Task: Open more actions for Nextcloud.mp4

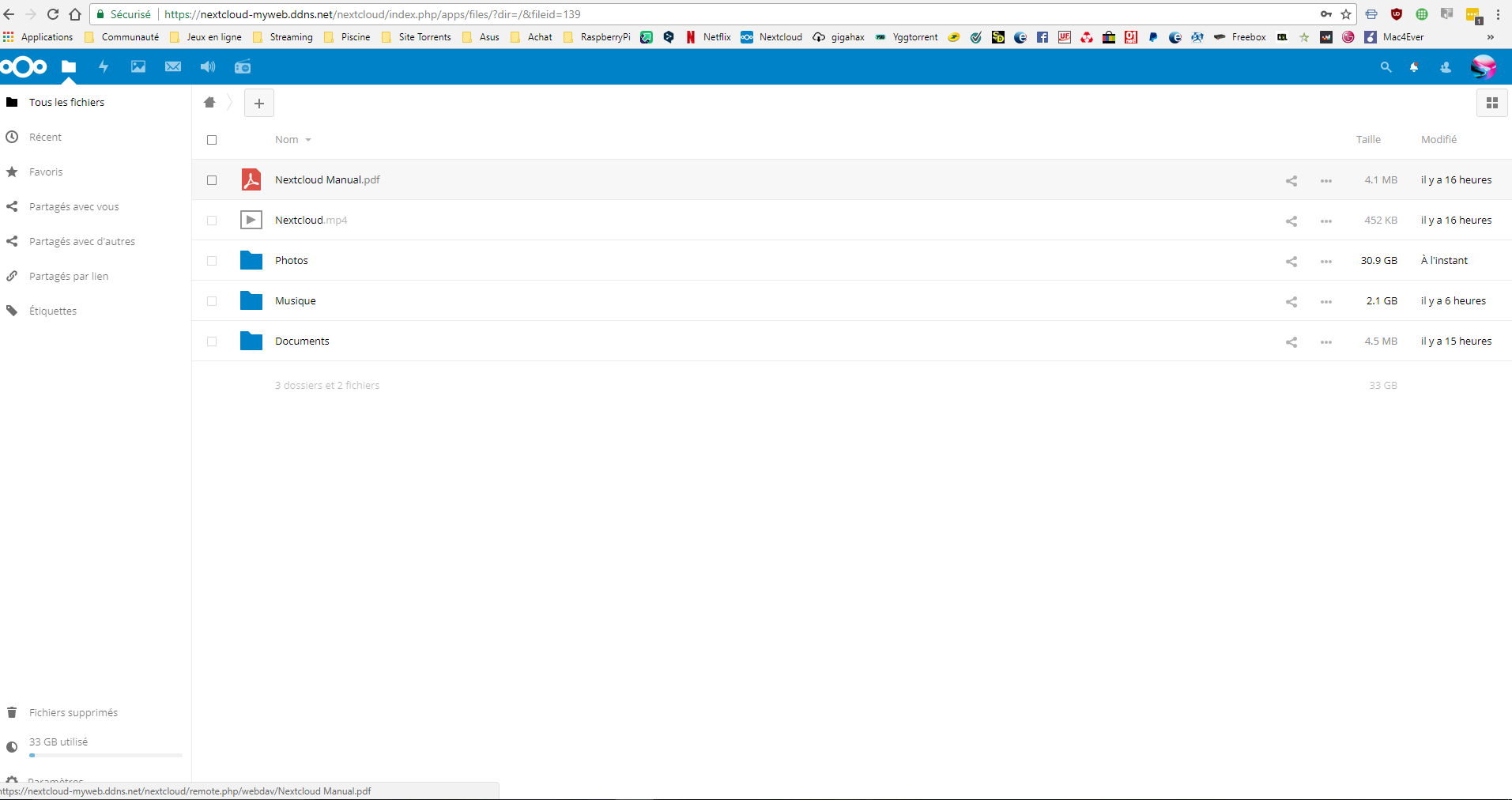Action: (1326, 221)
